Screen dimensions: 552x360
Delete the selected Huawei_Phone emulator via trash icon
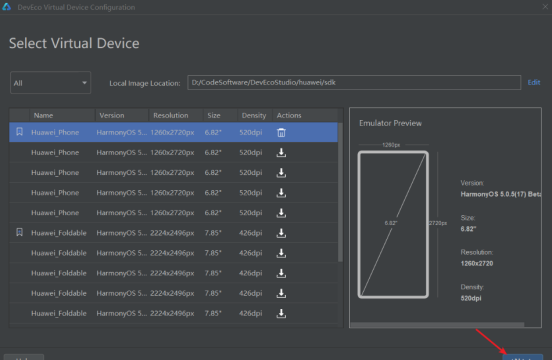(281, 133)
